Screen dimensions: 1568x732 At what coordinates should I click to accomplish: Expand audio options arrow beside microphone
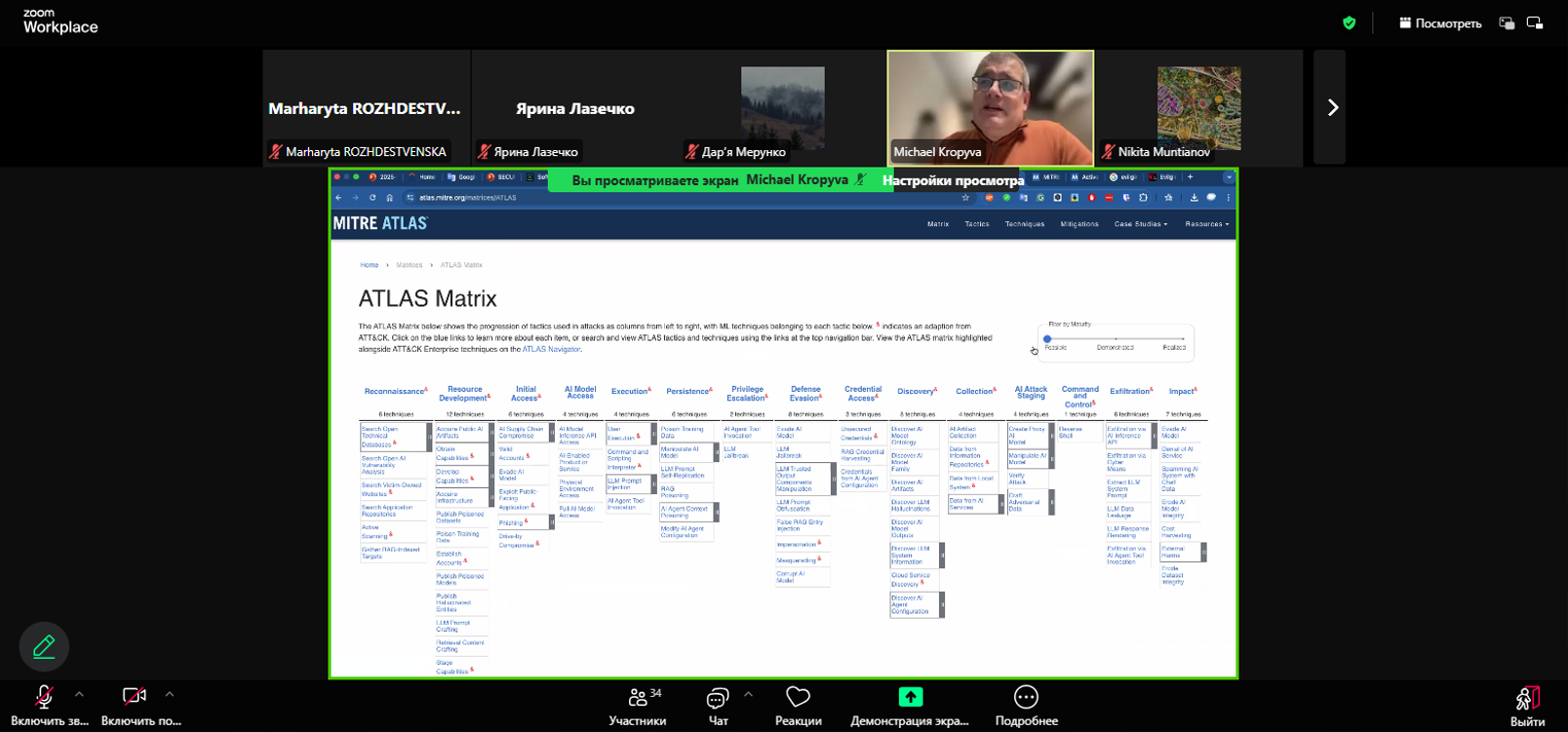(x=79, y=694)
